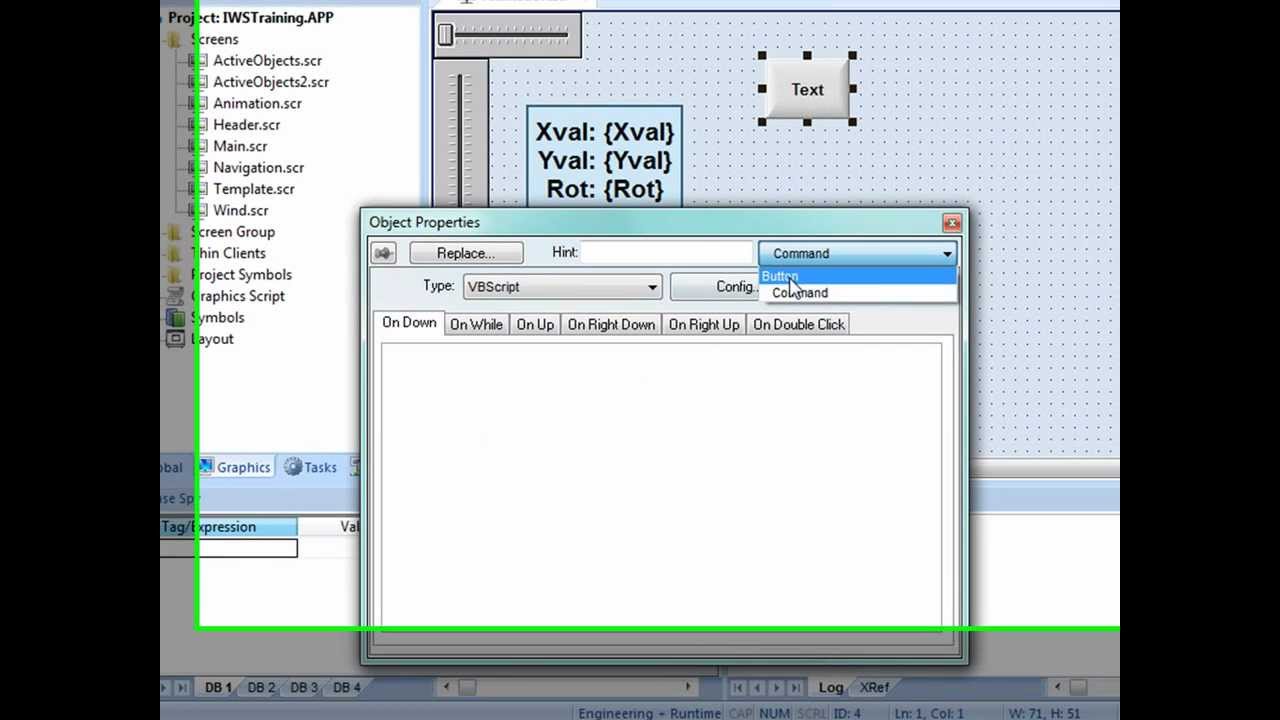This screenshot has height=720, width=1280.
Task: Step to previous output tab arrow
Action: click(x=757, y=688)
